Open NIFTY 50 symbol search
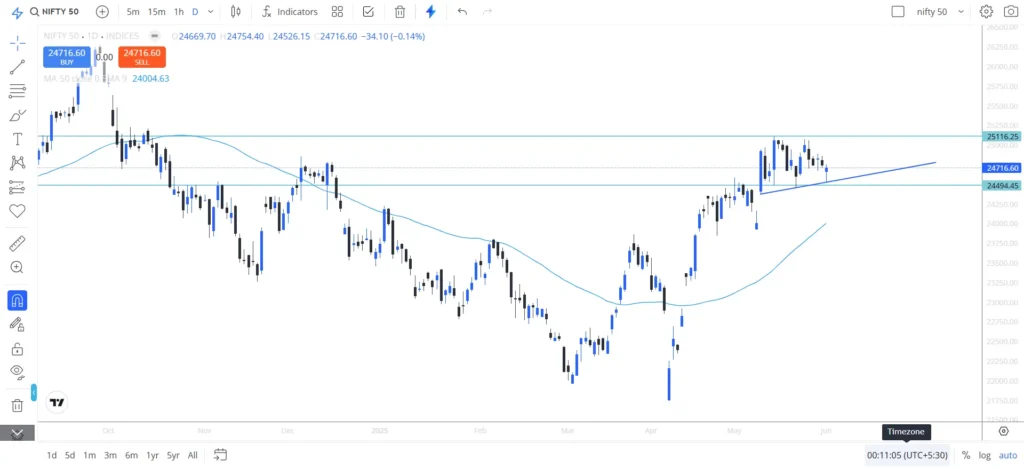Screen dimensions: 1024x468 point(56,12)
